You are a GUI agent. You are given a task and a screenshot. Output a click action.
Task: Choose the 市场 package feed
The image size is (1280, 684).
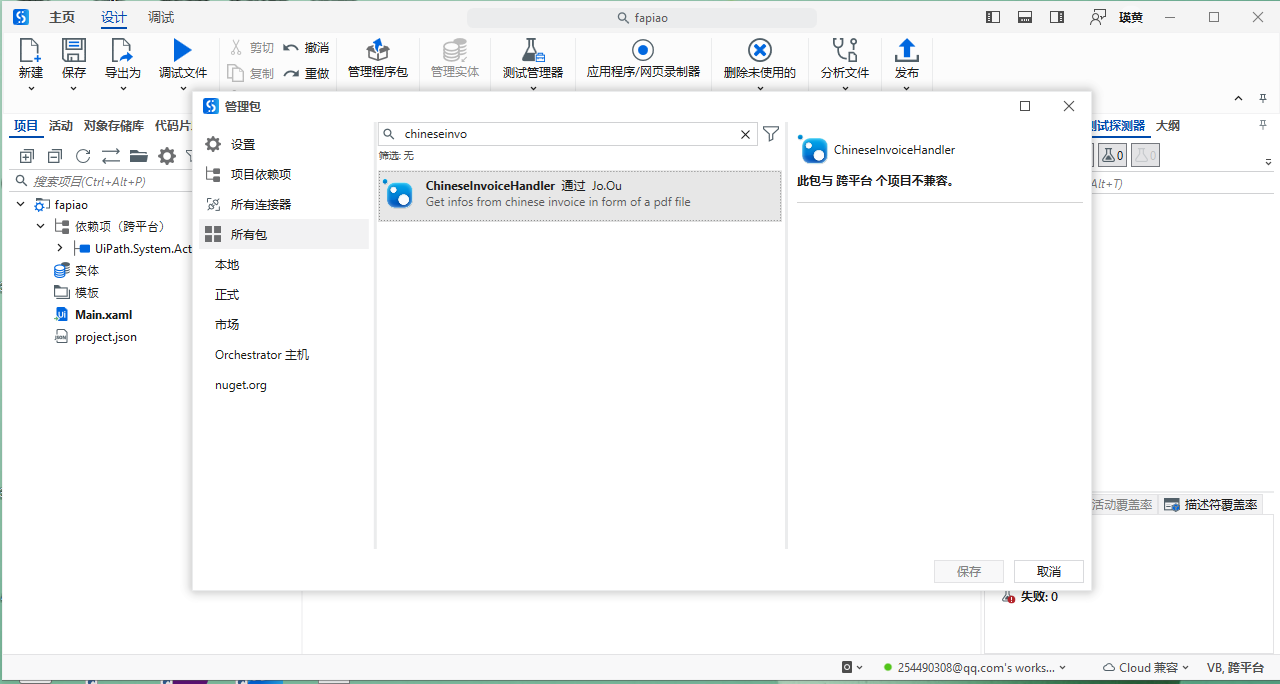[x=227, y=325]
